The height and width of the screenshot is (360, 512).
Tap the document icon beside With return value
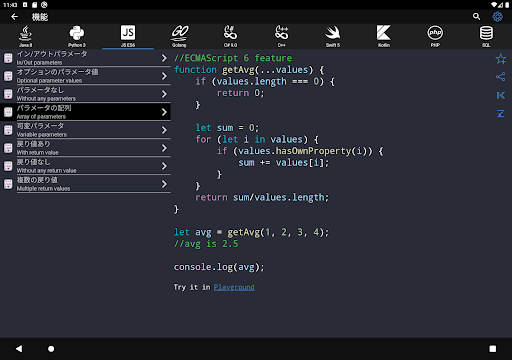8,148
